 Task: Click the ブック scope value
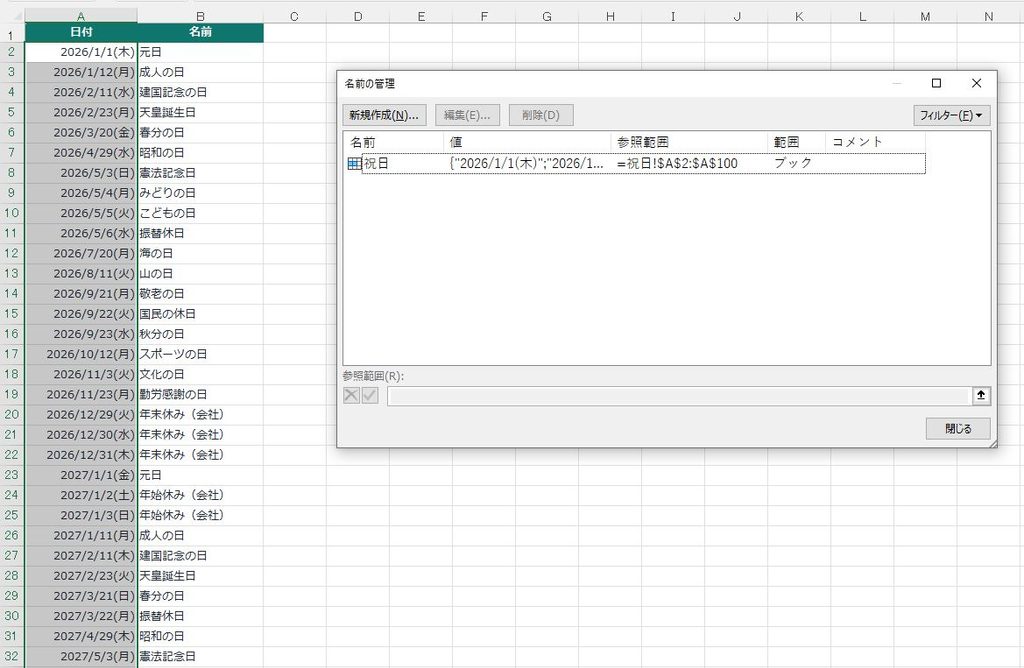[793, 163]
